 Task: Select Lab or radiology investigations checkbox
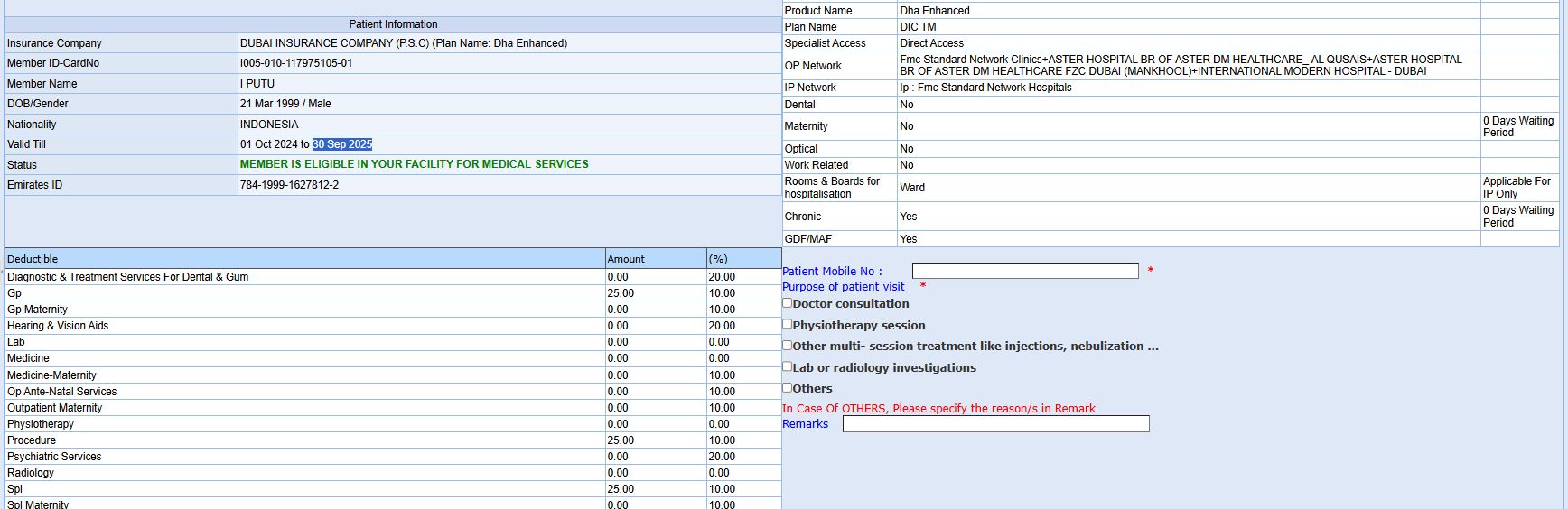[788, 366]
